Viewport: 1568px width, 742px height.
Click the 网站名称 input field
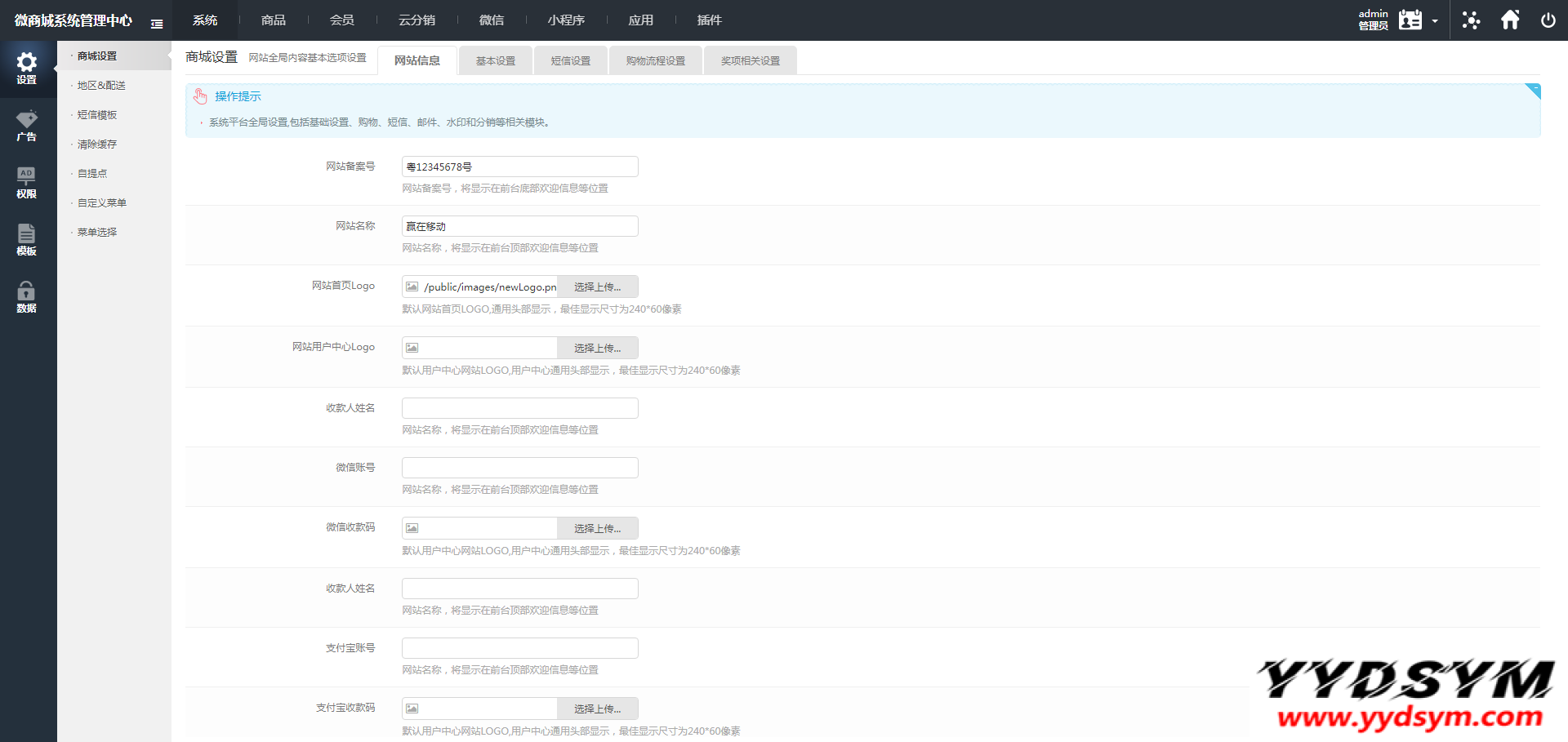click(519, 226)
